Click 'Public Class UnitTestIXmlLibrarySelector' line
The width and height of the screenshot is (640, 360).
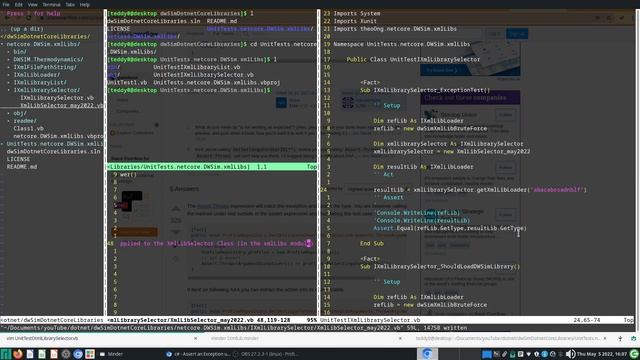[413, 60]
